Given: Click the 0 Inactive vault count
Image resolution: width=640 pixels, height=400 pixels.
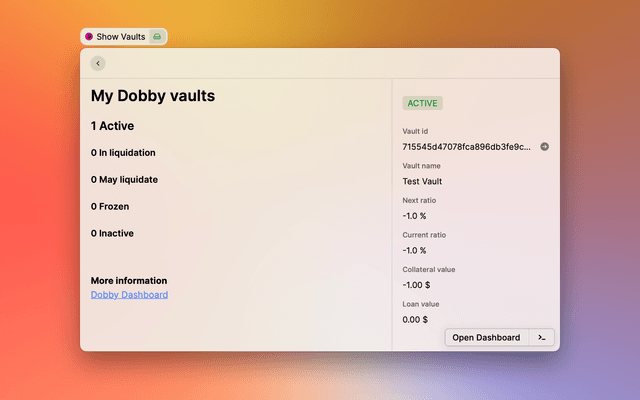Looking at the screenshot, I should (112, 233).
